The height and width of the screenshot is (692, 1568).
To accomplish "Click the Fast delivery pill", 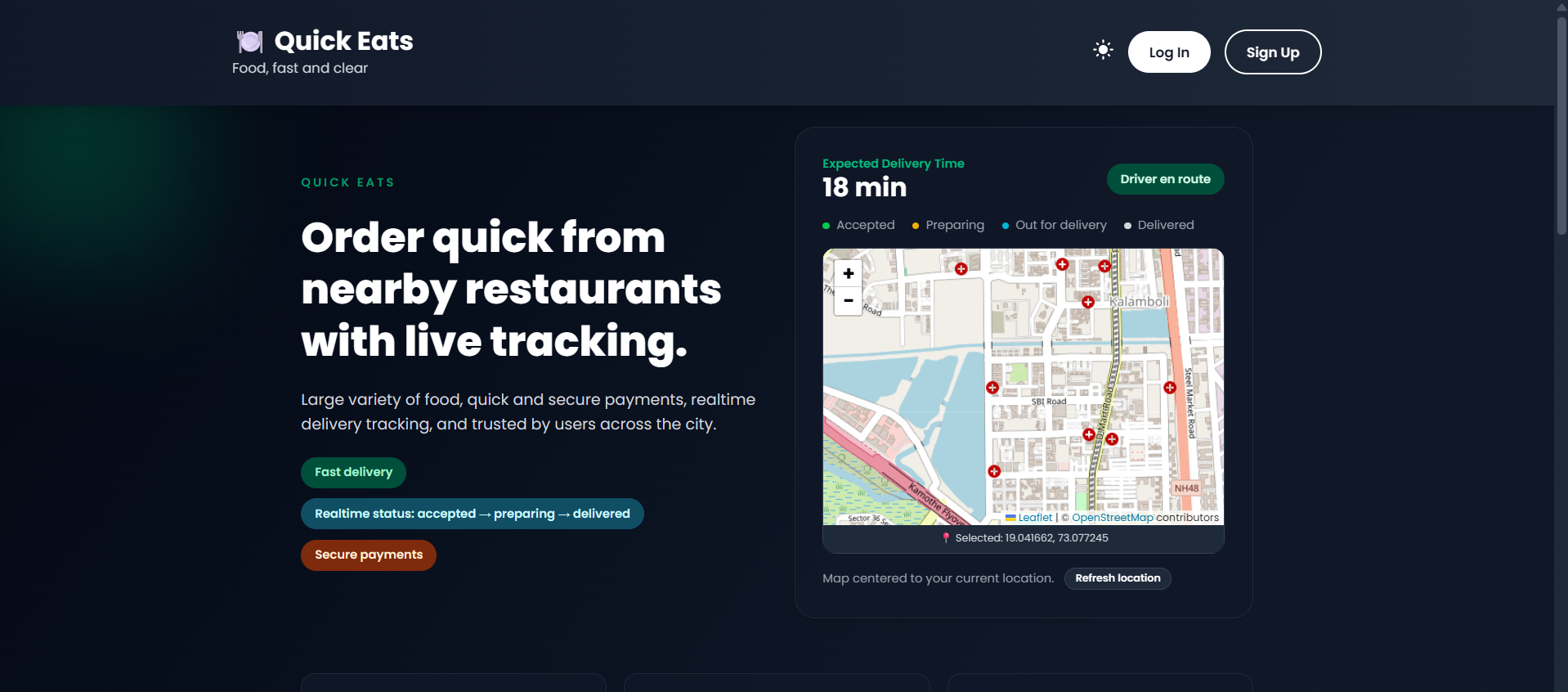I will coord(353,472).
